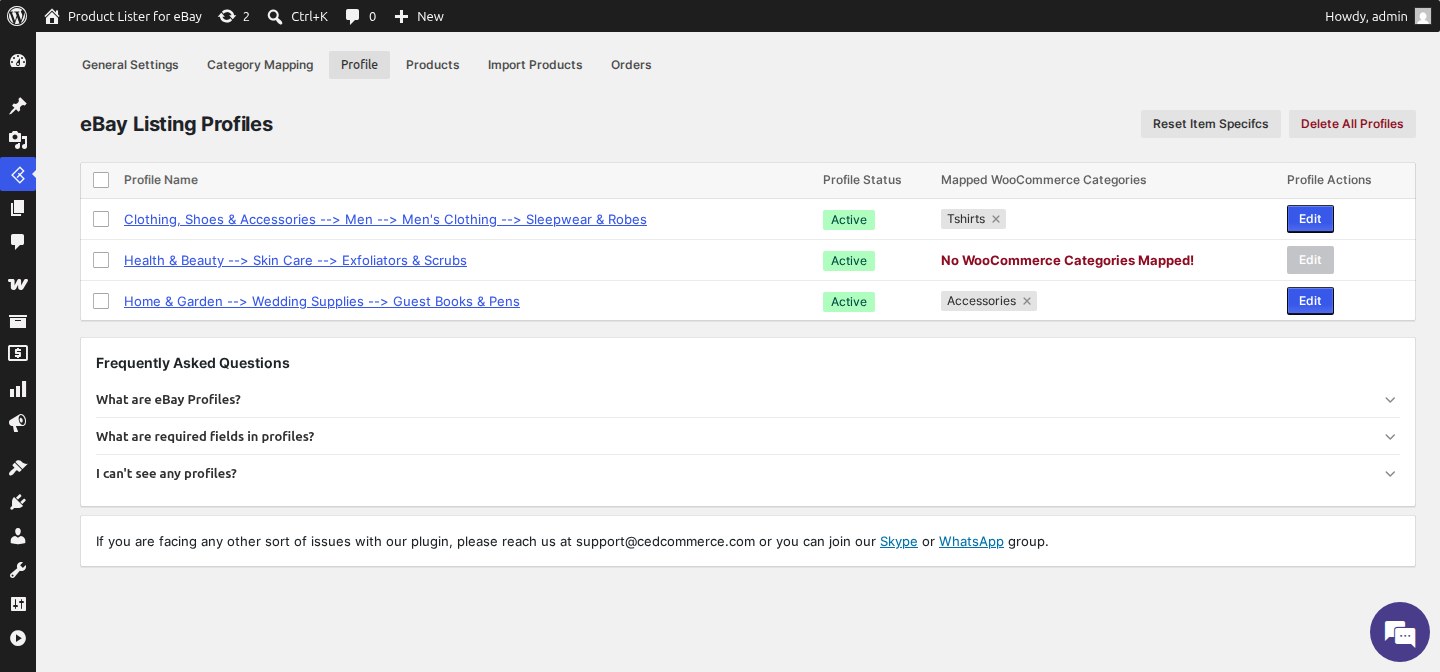This screenshot has width=1440, height=672.
Task: Check the Sleepwear & Robes profile checkbox
Action: pos(101,219)
